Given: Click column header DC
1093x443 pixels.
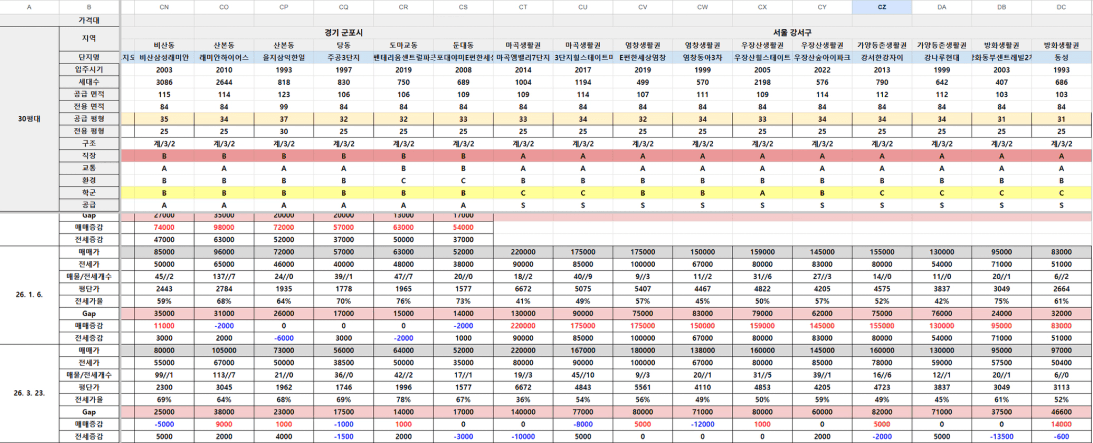Looking at the screenshot, I should pyautogui.click(x=1060, y=7).
